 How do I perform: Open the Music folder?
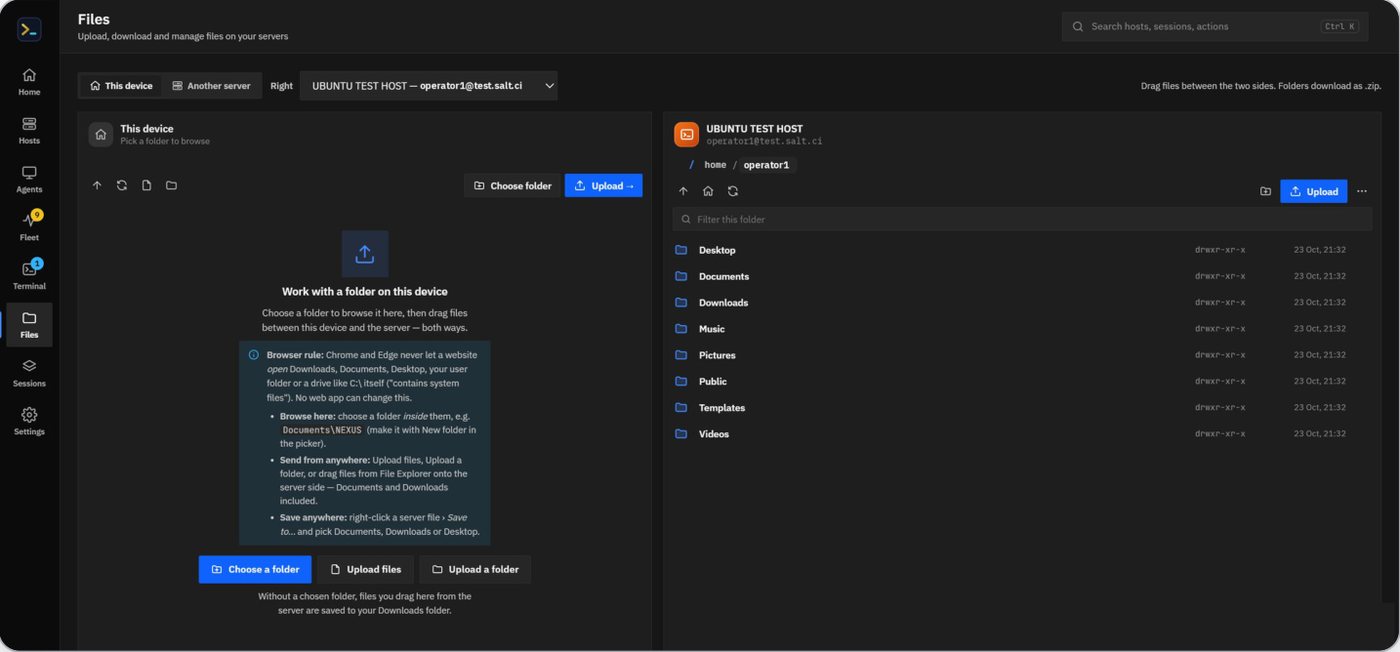1022,329
